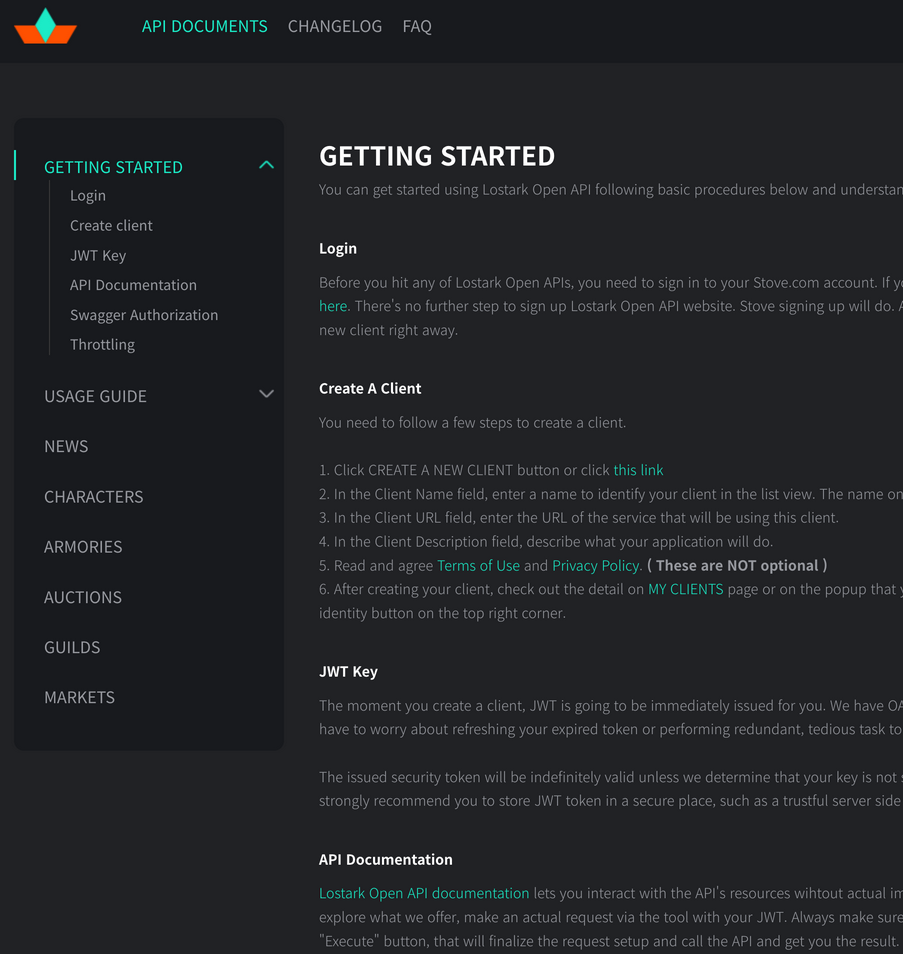Open the News sidebar section

tap(66, 447)
